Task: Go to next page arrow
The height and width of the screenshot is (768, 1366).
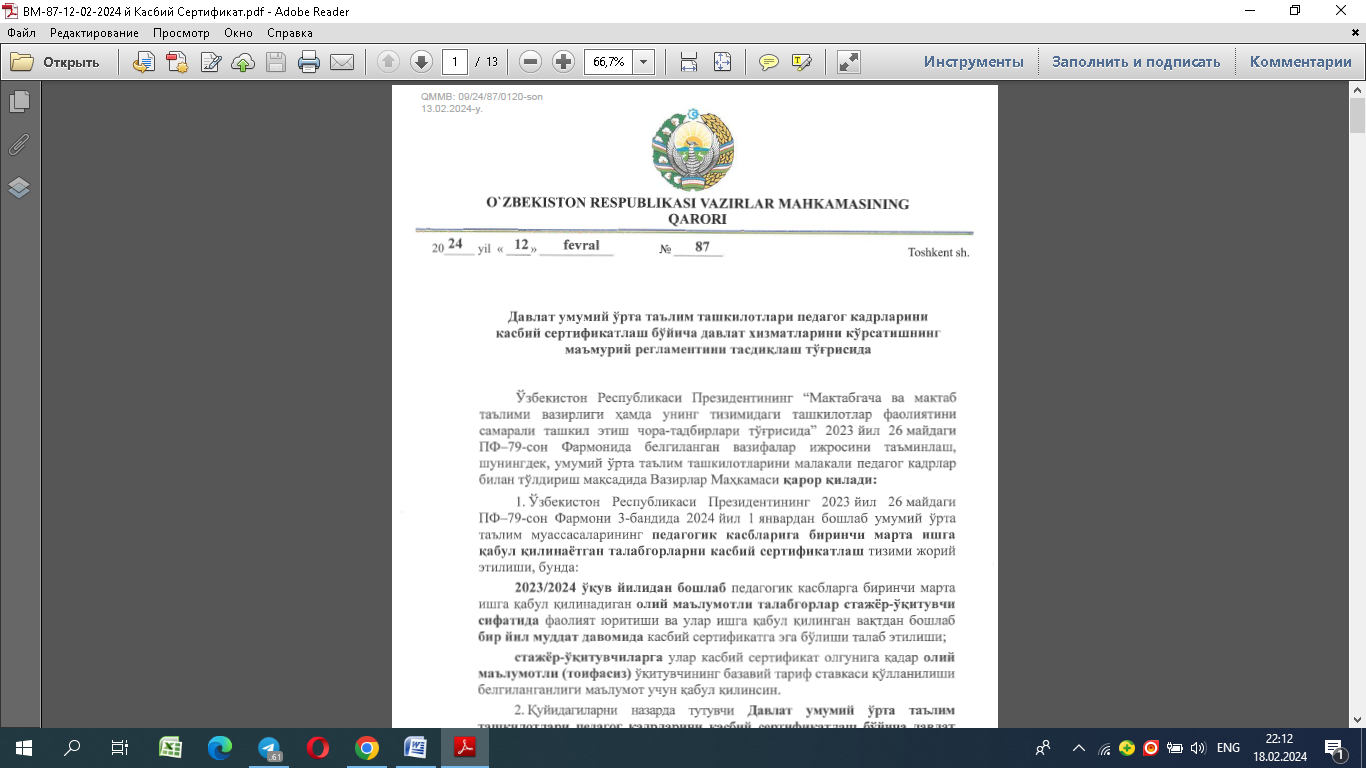Action: [x=421, y=62]
